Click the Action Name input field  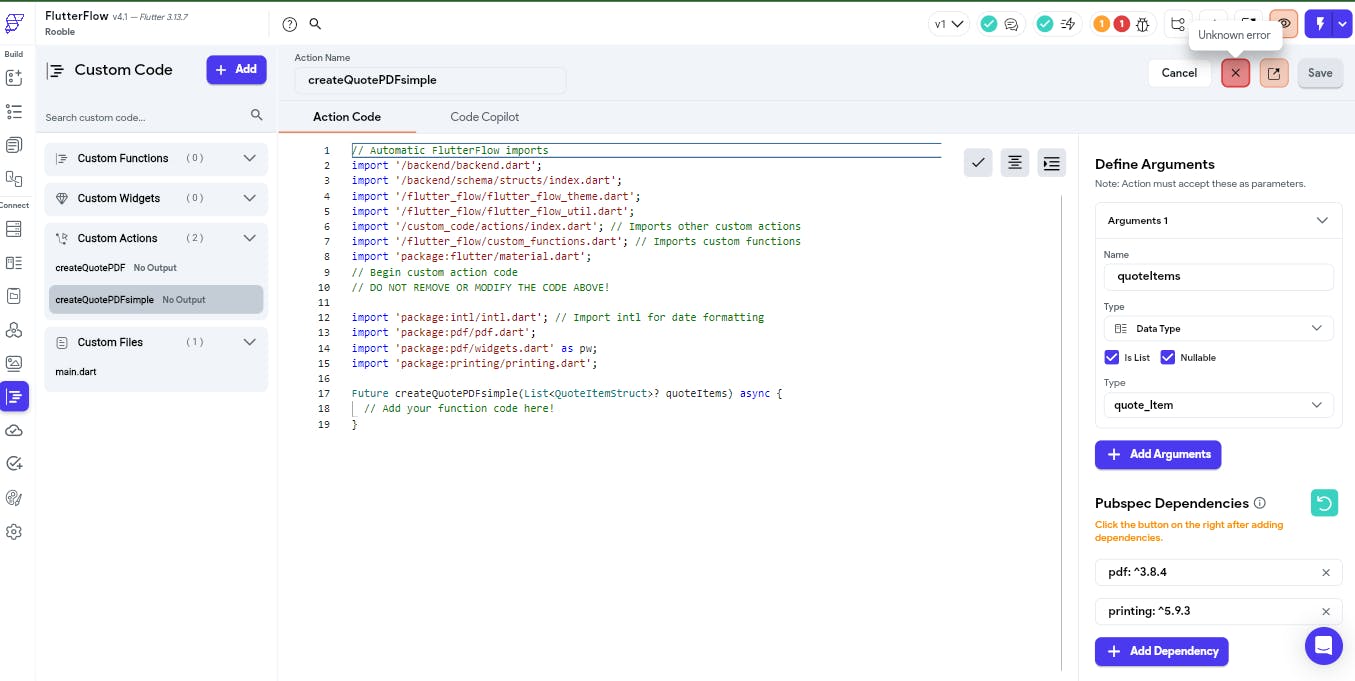tap(430, 80)
